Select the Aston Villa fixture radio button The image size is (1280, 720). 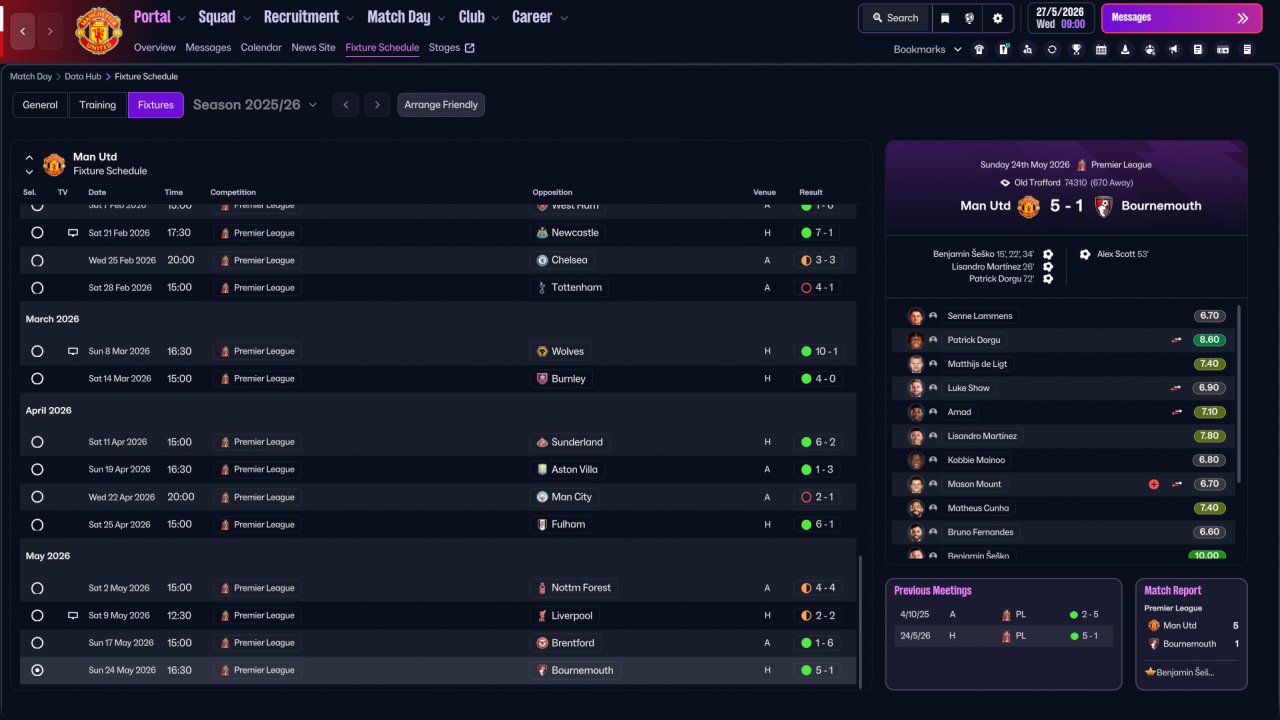37,469
